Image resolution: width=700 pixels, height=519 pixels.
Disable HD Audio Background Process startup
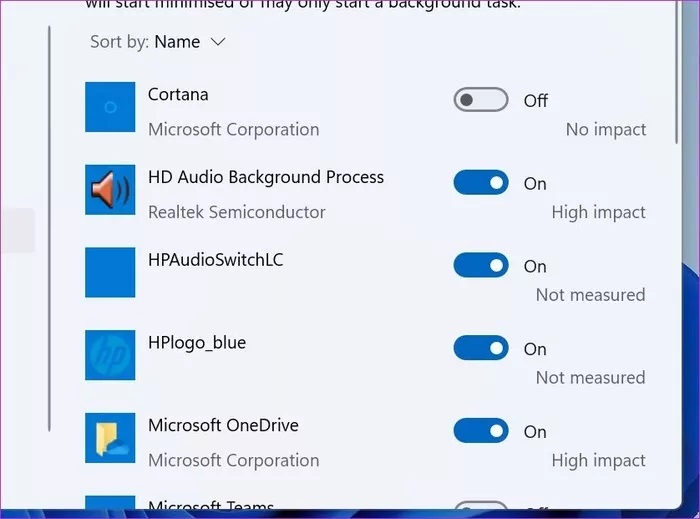480,183
